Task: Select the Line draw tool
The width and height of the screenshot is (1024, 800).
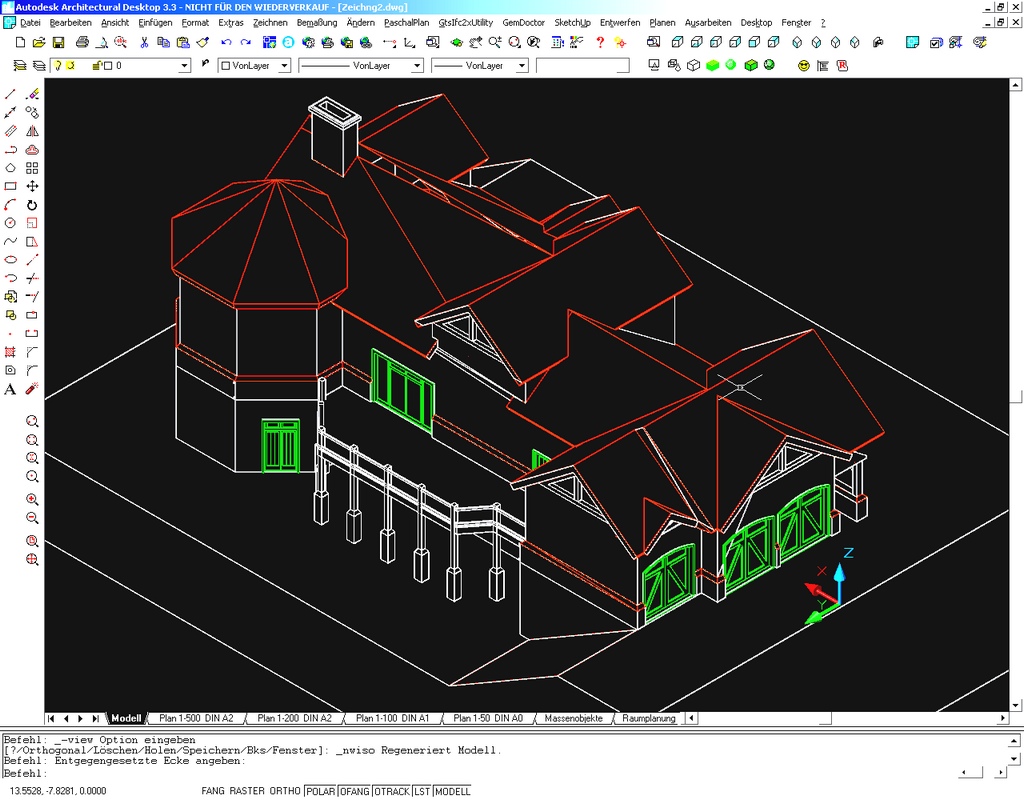Action: pos(11,94)
